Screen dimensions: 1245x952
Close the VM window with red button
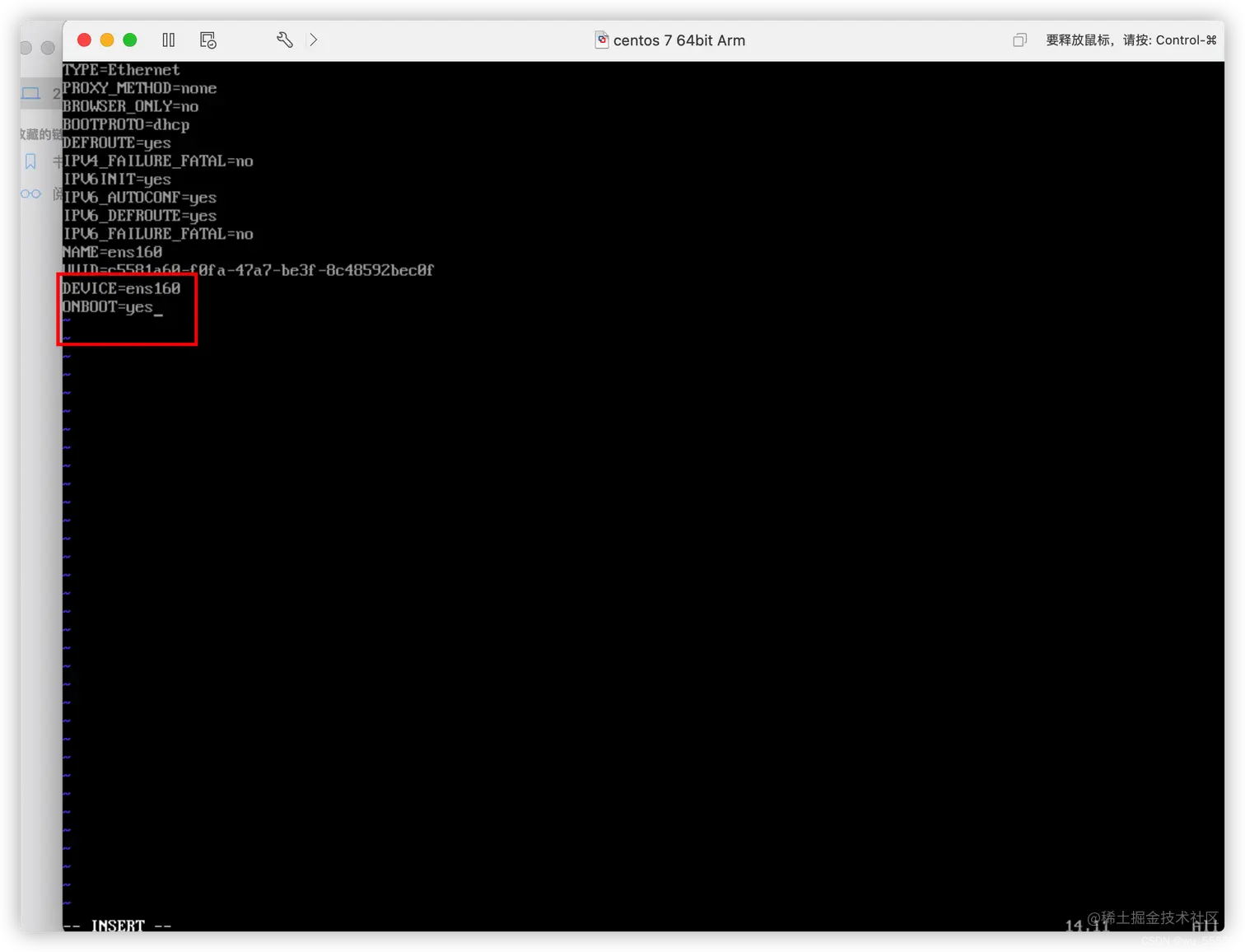point(84,40)
